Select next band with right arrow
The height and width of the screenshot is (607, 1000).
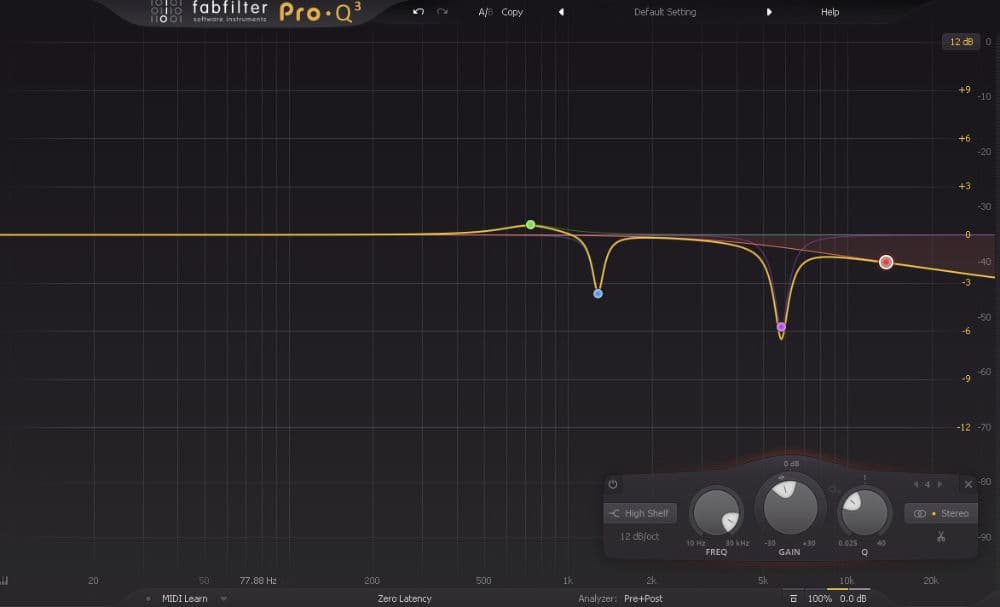[940, 485]
